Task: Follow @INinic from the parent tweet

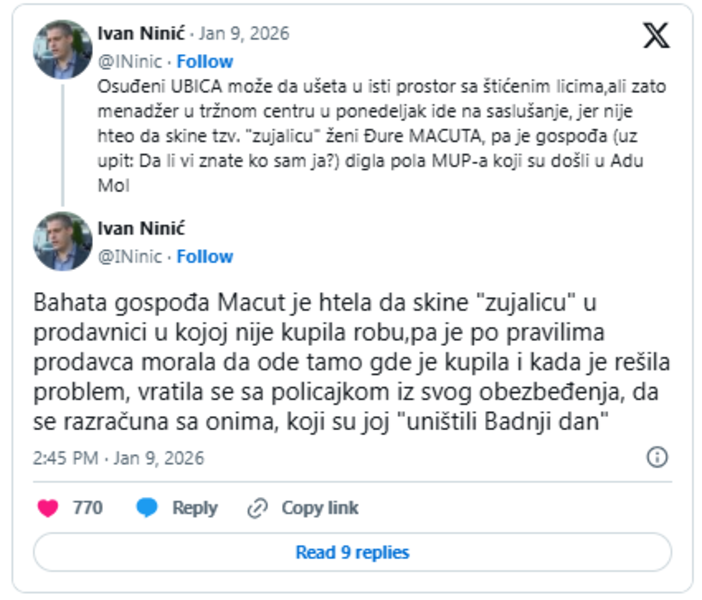Action: click(204, 61)
